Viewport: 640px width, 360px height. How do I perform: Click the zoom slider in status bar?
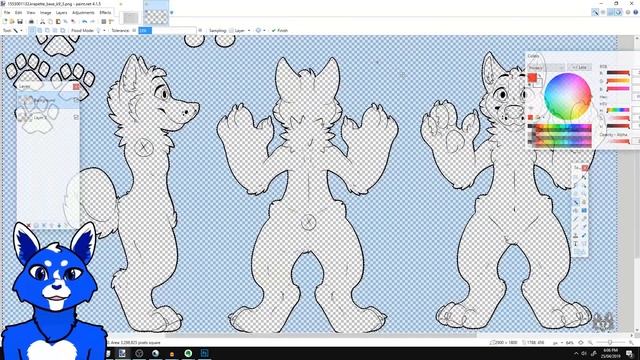(610, 342)
